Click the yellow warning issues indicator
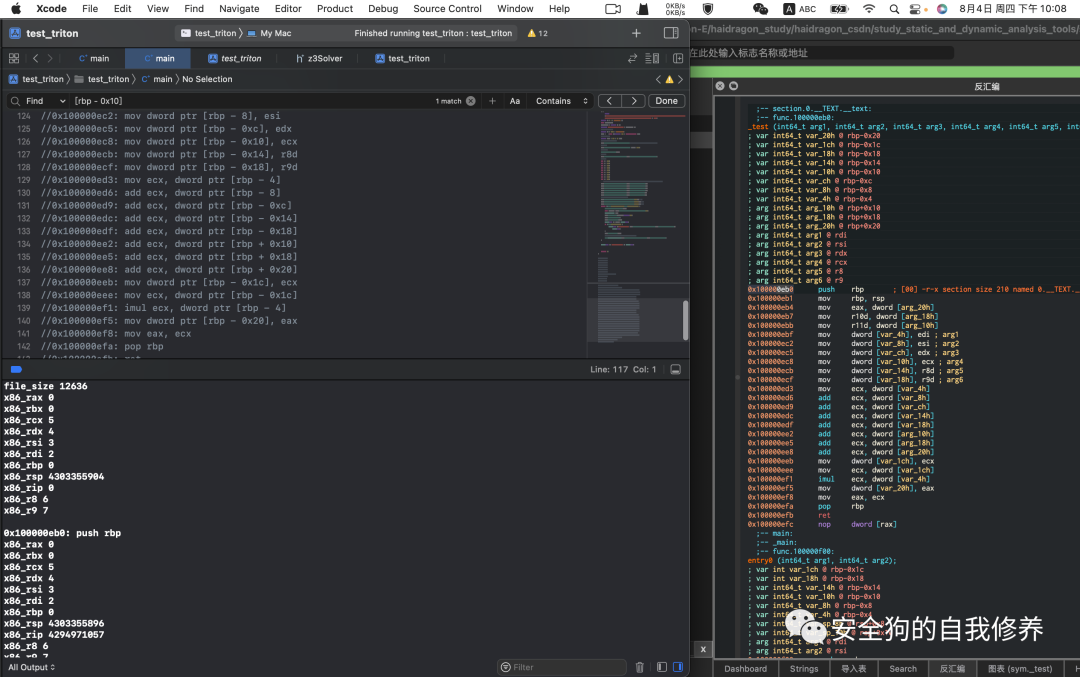The image size is (1080, 677). 538,33
